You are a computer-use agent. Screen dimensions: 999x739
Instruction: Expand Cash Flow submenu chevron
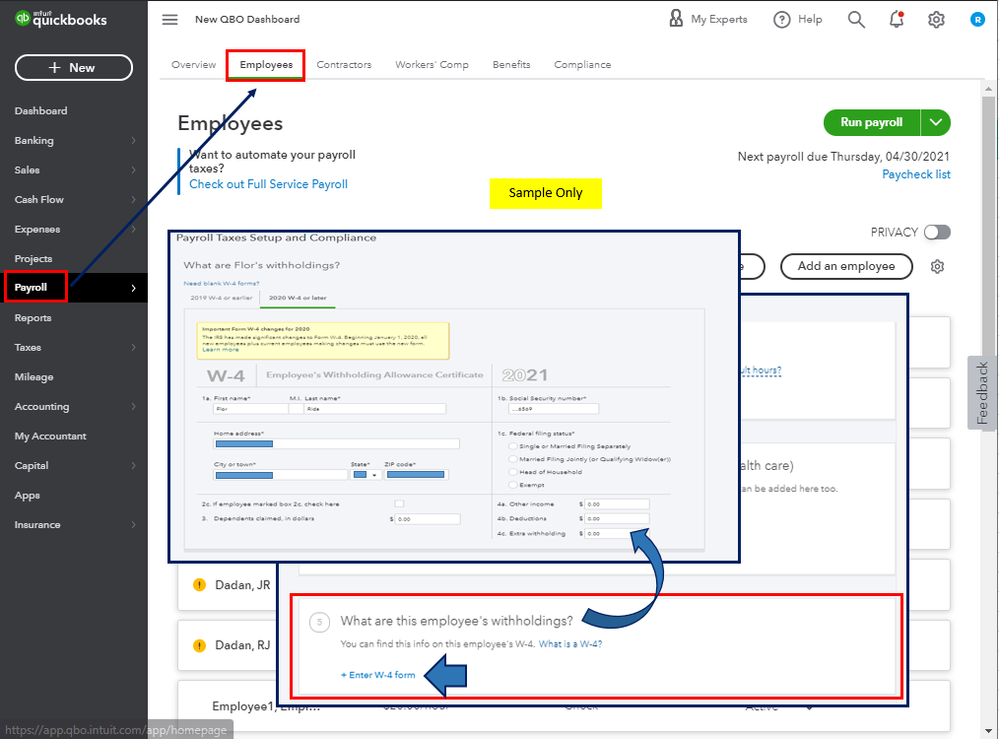[133, 199]
